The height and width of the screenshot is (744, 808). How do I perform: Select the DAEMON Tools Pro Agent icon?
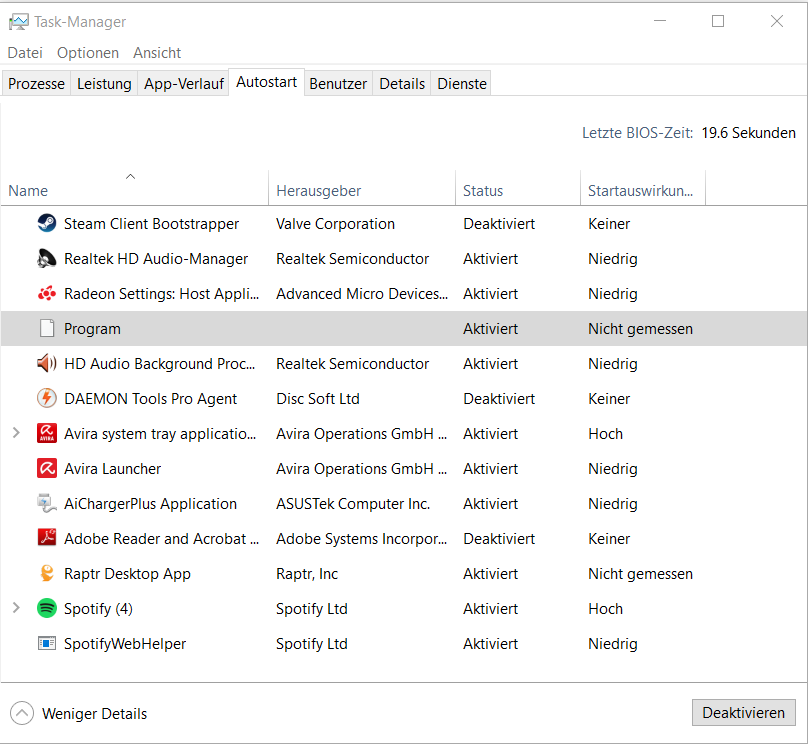[x=46, y=399]
